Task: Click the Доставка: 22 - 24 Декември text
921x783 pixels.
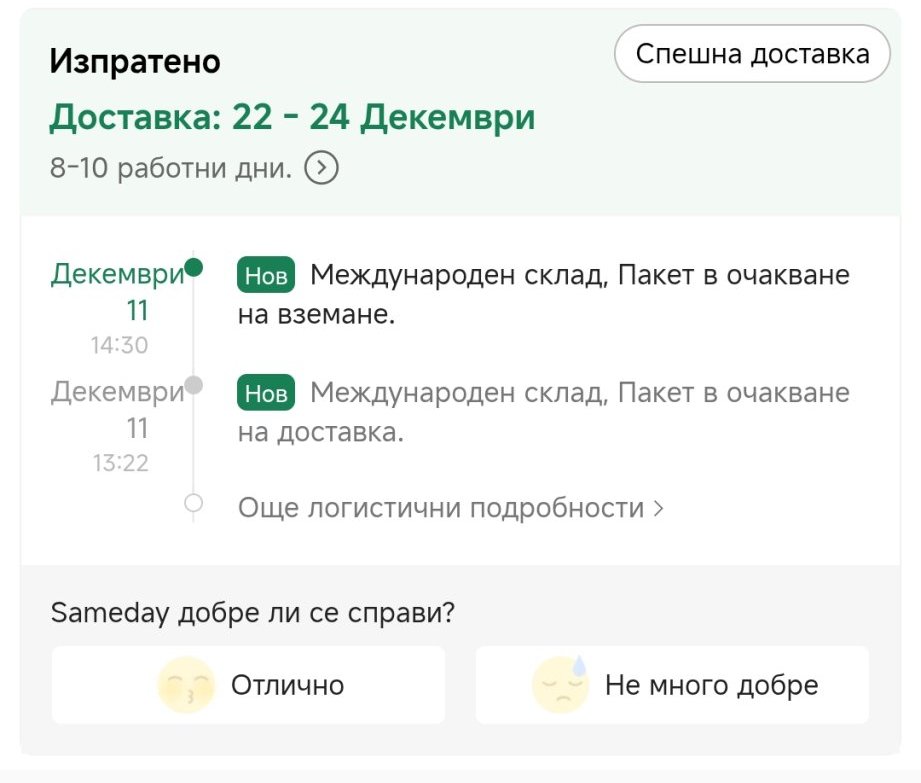Action: (x=292, y=118)
